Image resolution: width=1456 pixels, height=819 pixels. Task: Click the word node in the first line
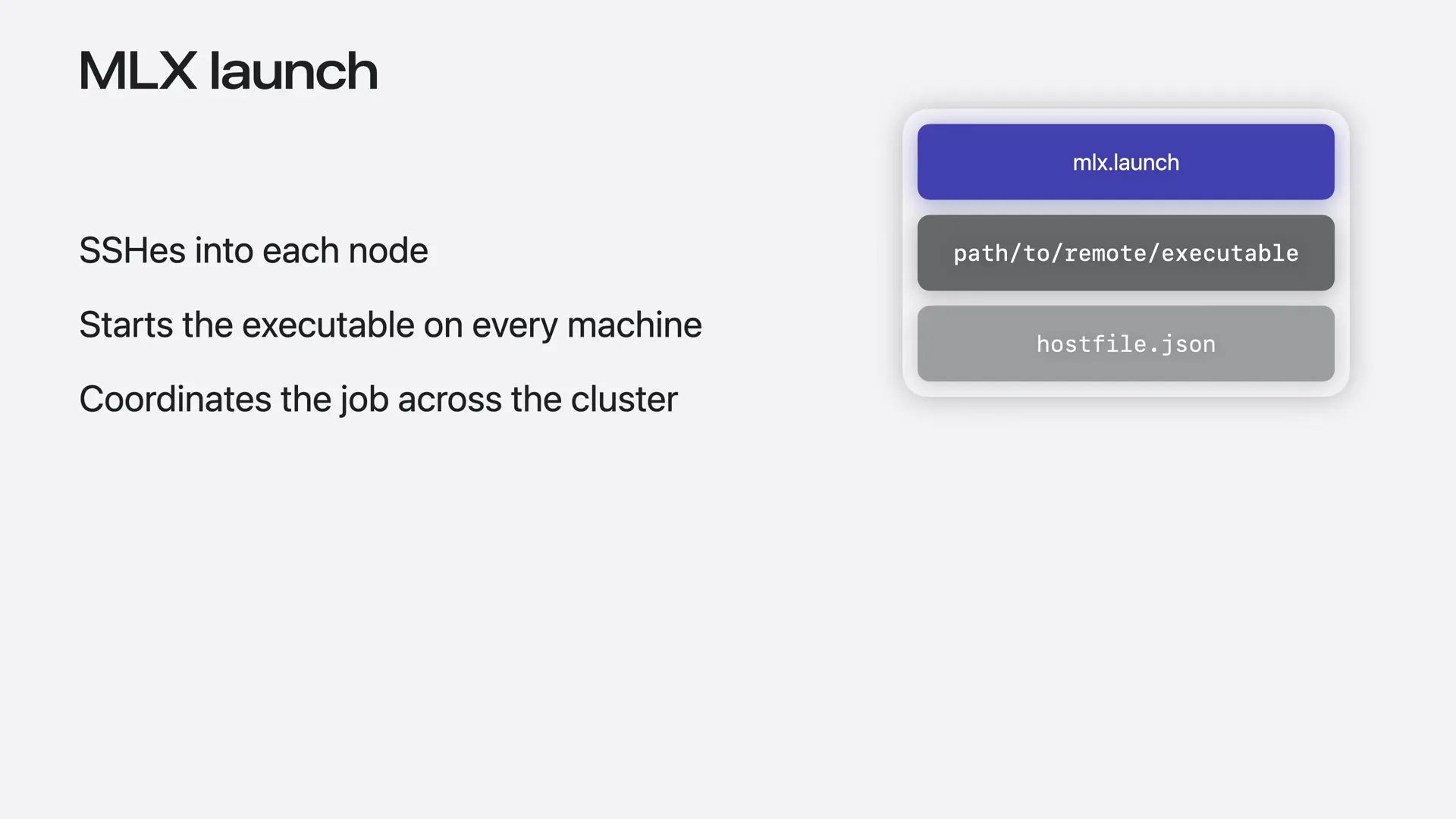(x=388, y=251)
